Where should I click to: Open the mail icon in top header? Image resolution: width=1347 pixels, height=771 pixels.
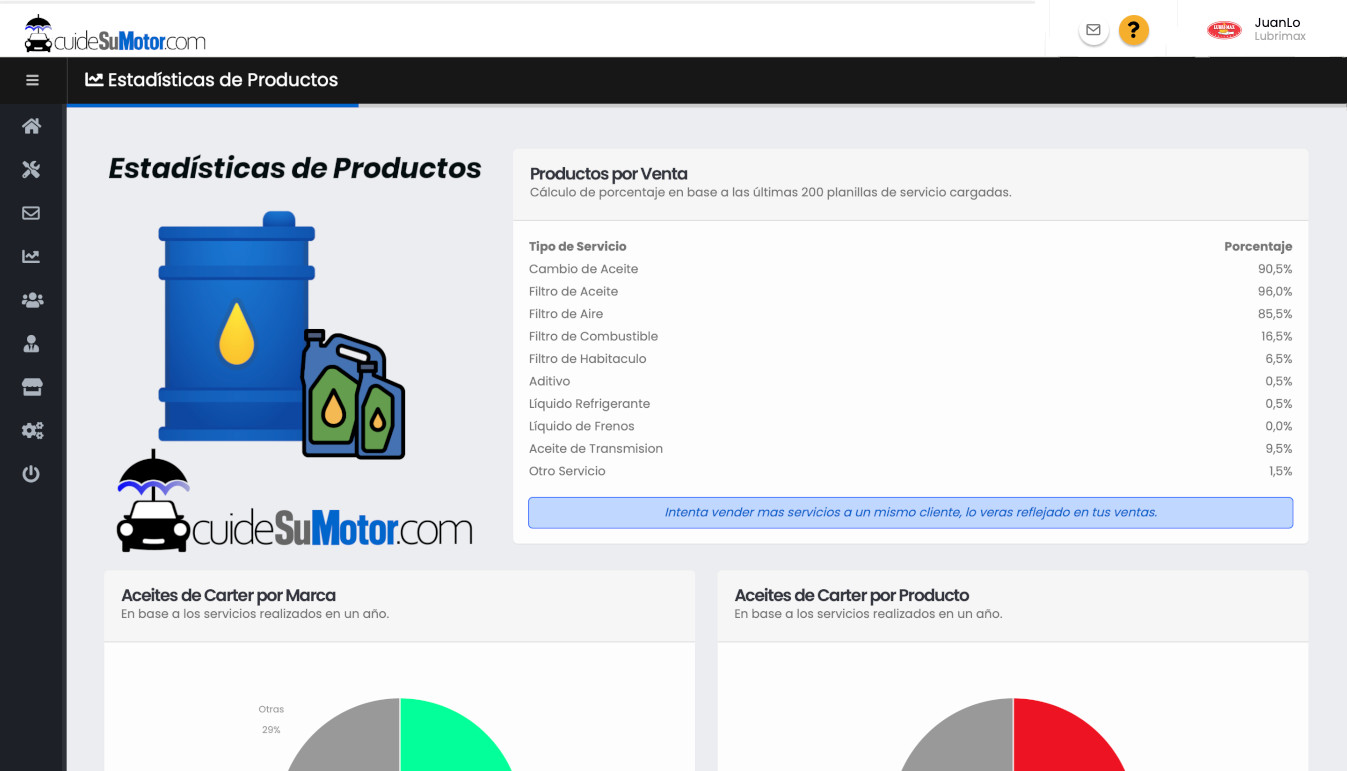[x=1093, y=30]
